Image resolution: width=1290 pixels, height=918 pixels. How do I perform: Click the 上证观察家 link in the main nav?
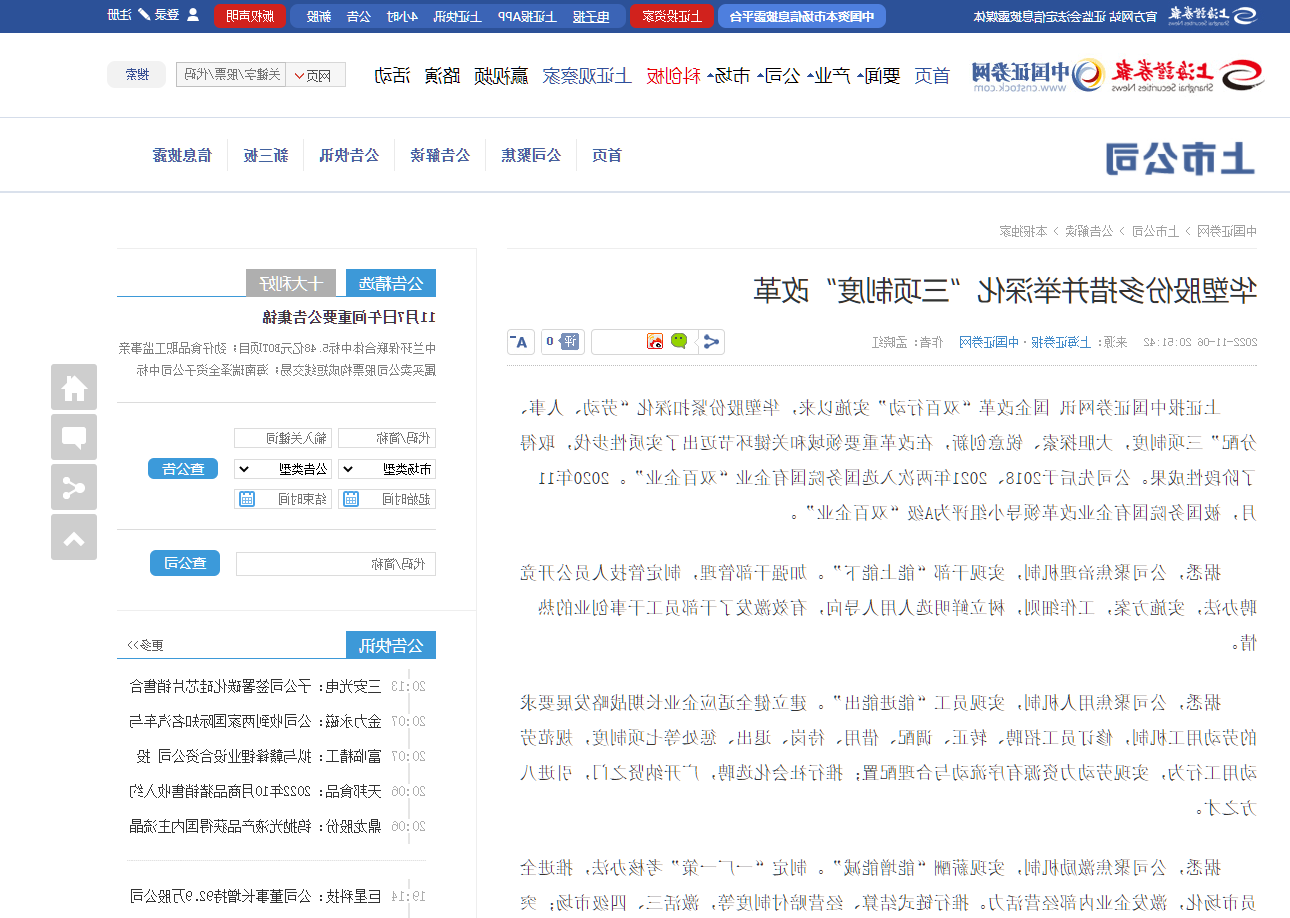click(x=587, y=75)
